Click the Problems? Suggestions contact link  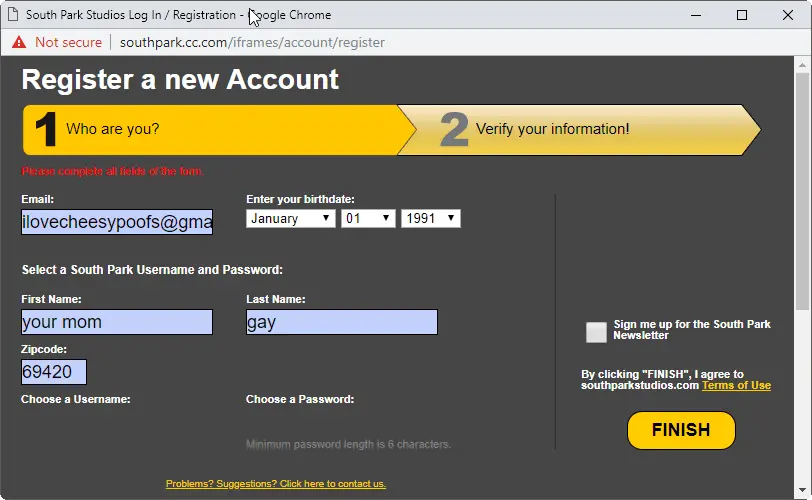pos(276,484)
